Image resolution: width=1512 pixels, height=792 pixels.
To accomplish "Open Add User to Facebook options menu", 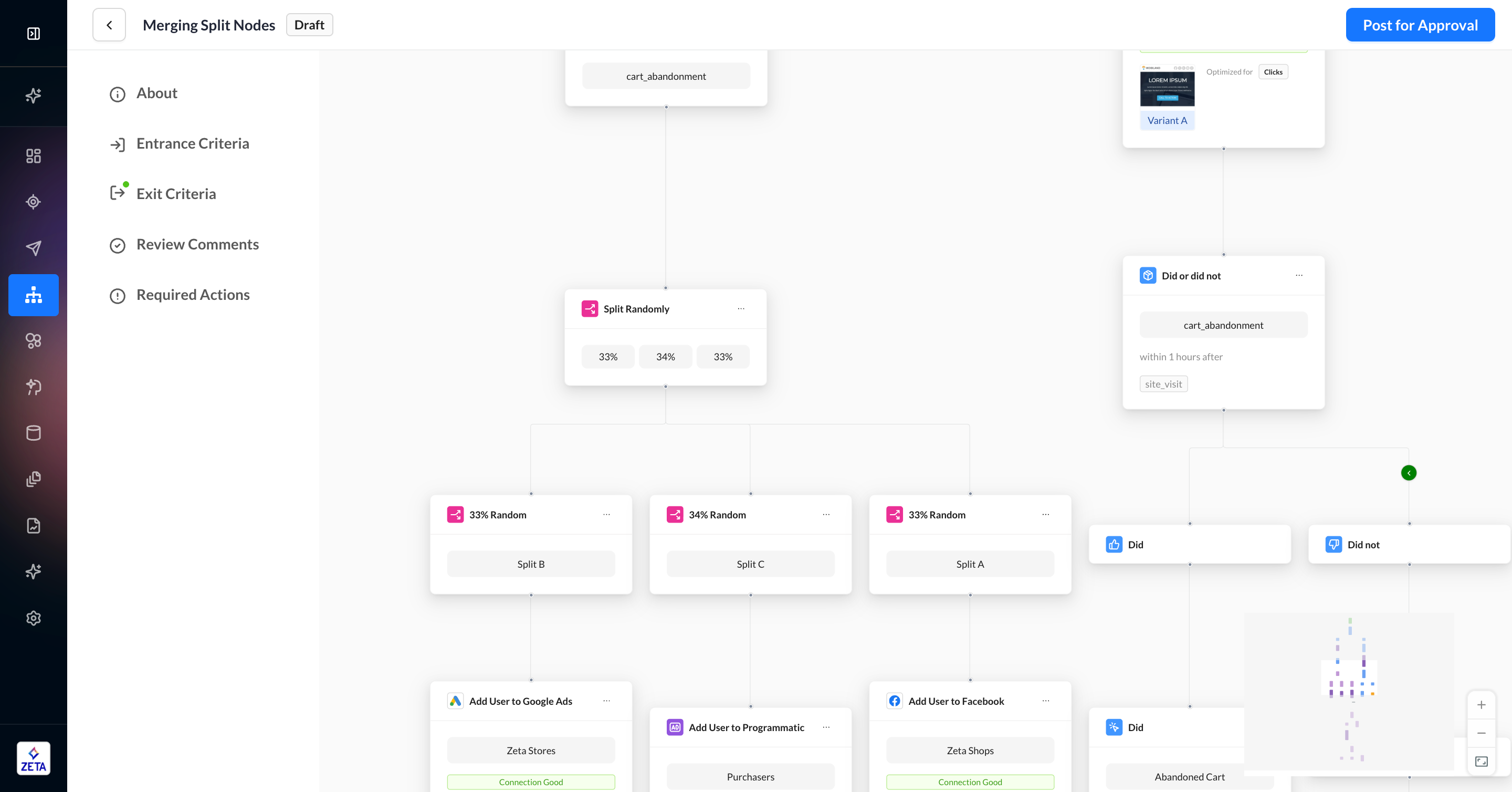I will pos(1045,701).
